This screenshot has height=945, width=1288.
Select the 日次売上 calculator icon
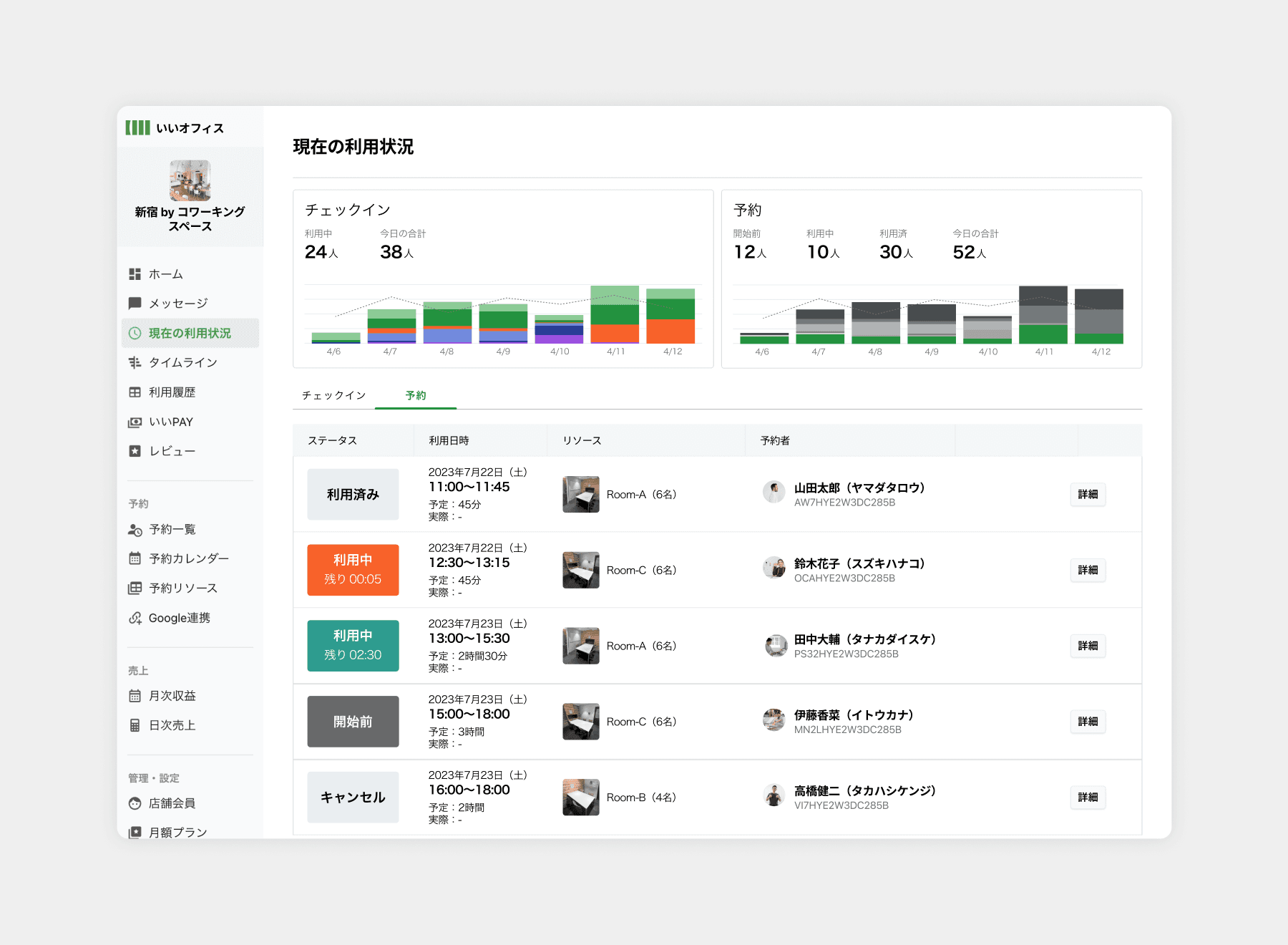[135, 725]
